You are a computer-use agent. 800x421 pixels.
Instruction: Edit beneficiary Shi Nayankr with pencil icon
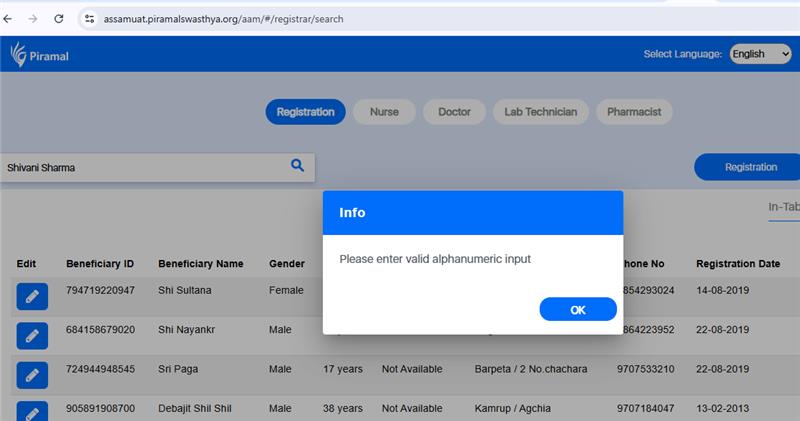pyautogui.click(x=32, y=334)
